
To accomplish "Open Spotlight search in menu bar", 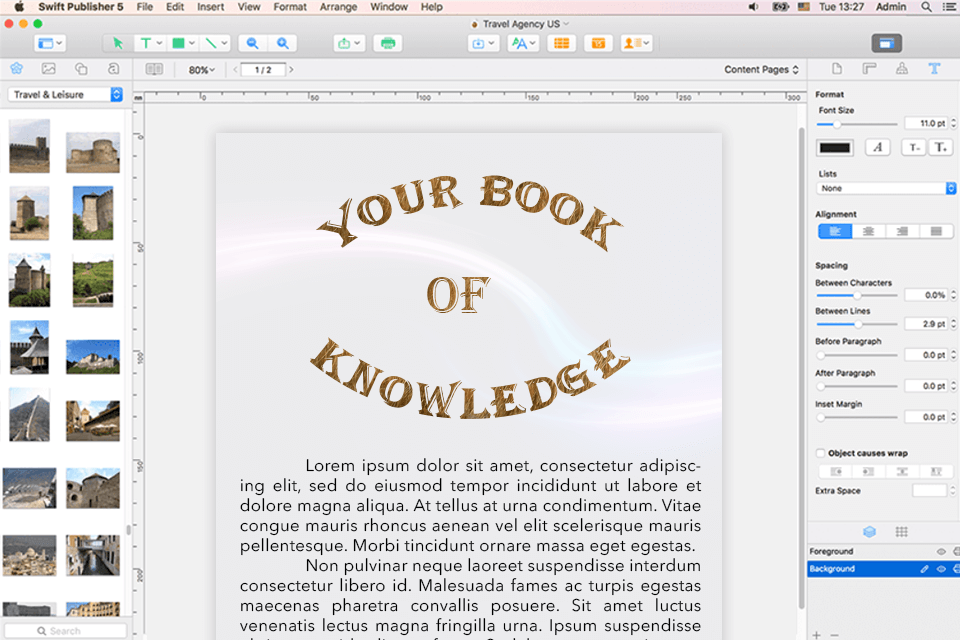I will click(x=926, y=7).
